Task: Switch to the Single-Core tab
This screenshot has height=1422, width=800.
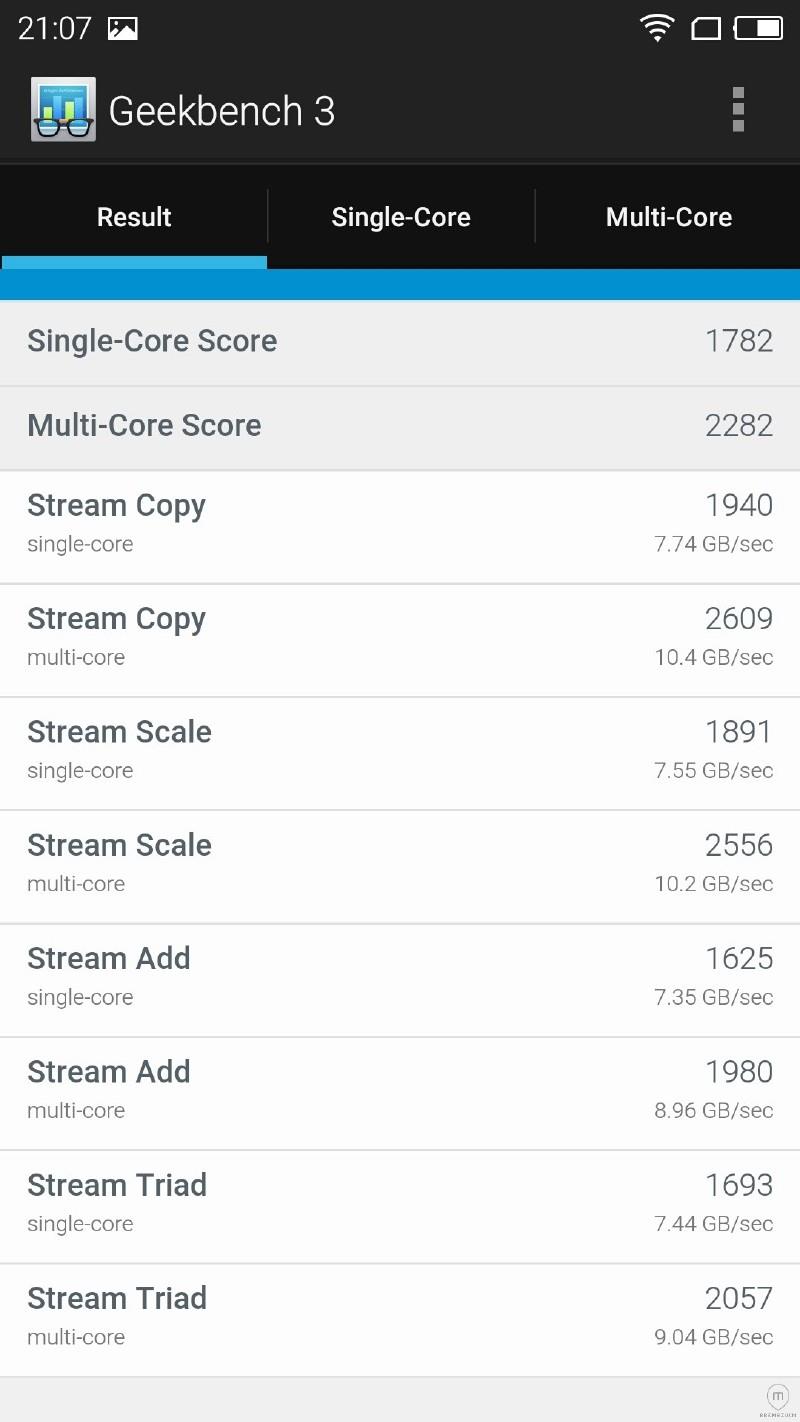Action: coord(401,217)
